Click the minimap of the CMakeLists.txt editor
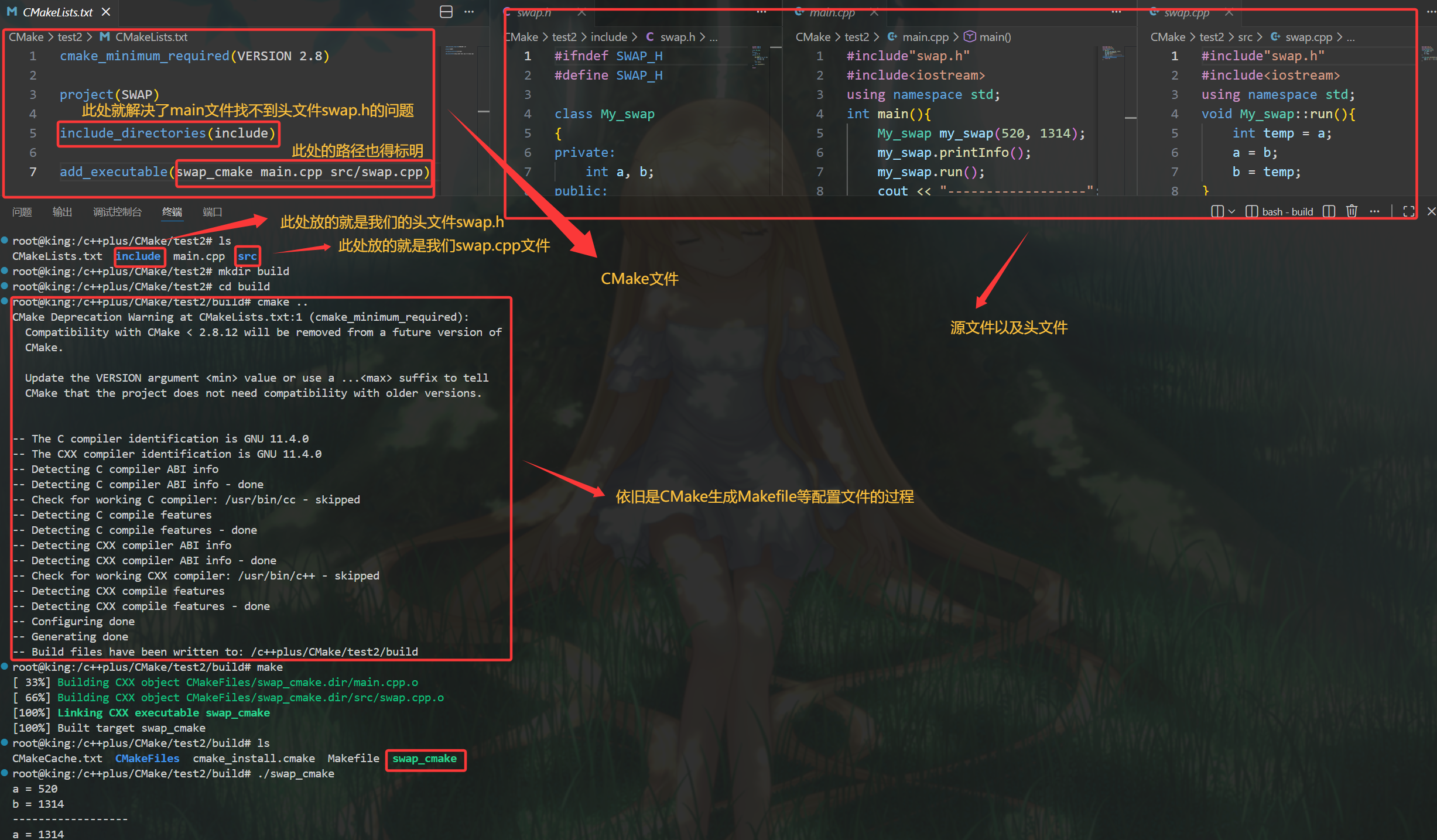 tap(460, 52)
